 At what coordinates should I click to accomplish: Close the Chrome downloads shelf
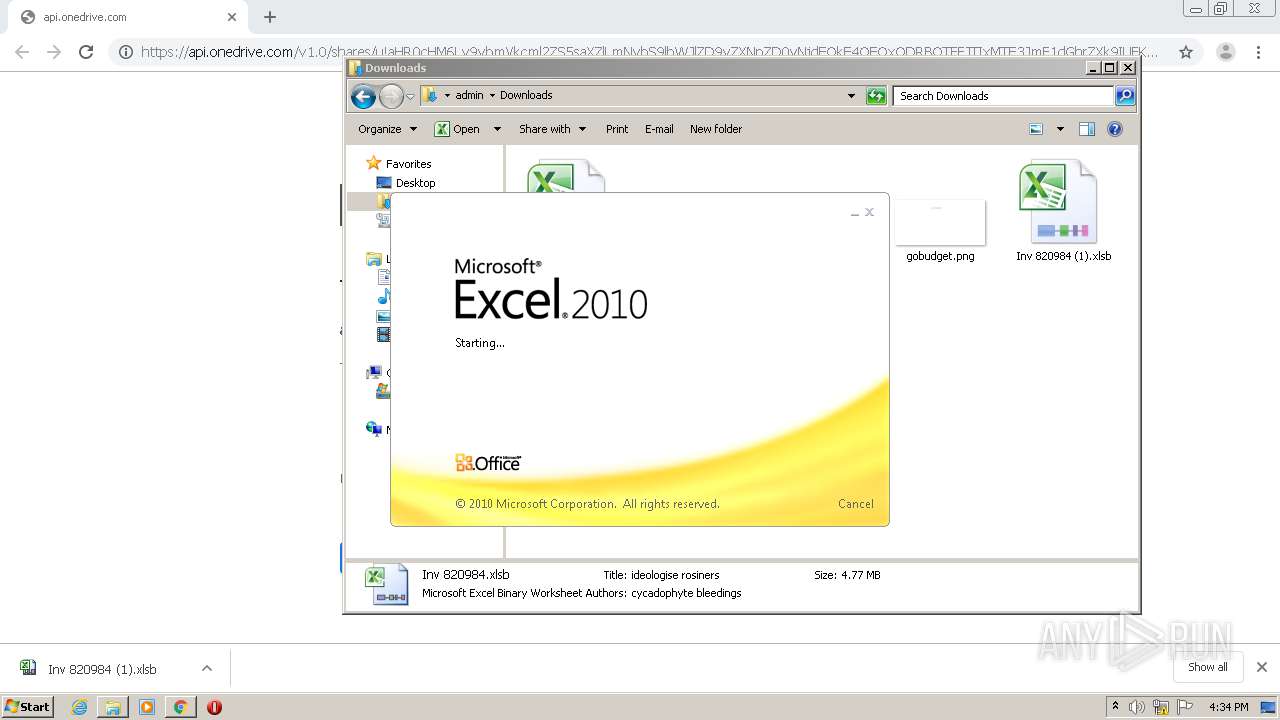(x=1261, y=667)
